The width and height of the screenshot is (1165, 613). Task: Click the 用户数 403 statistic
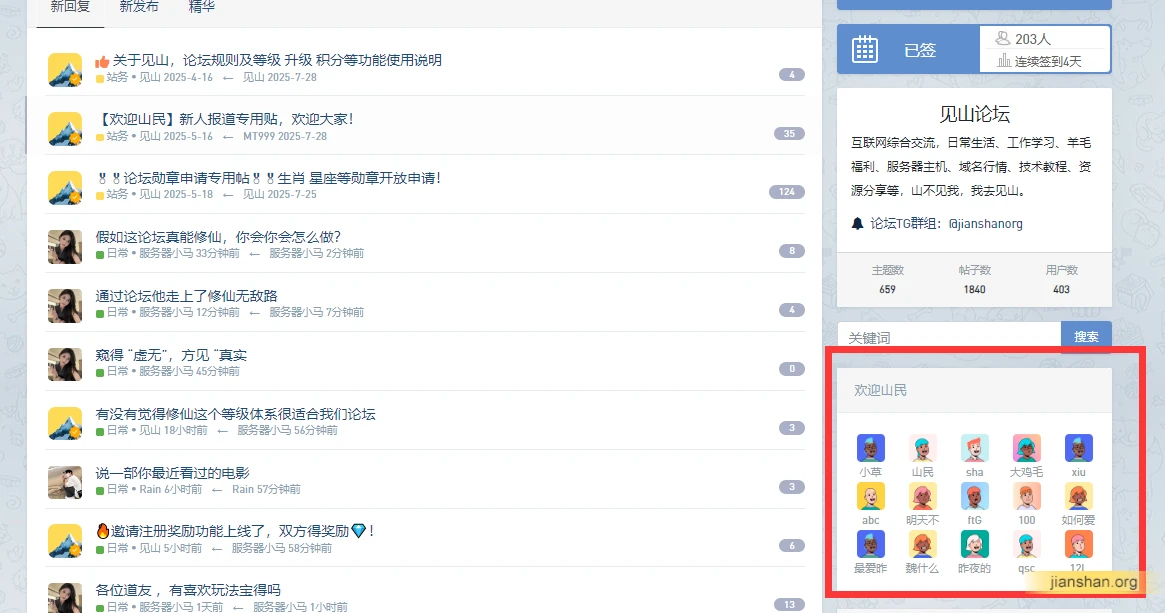1062,279
